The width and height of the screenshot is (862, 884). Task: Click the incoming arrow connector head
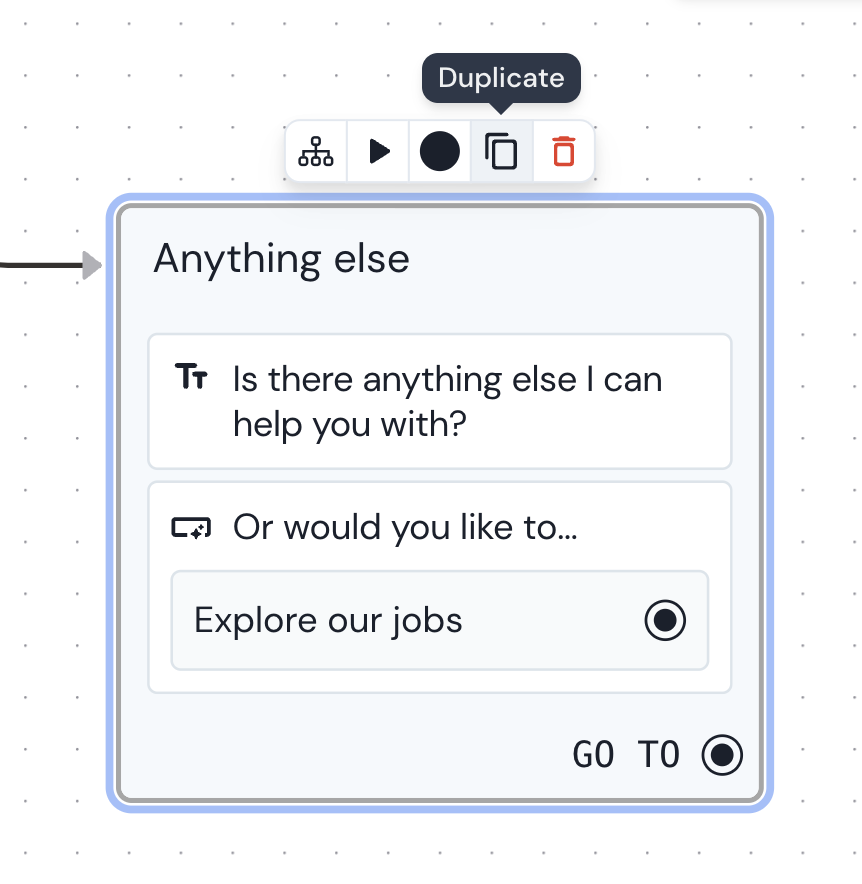point(92,265)
